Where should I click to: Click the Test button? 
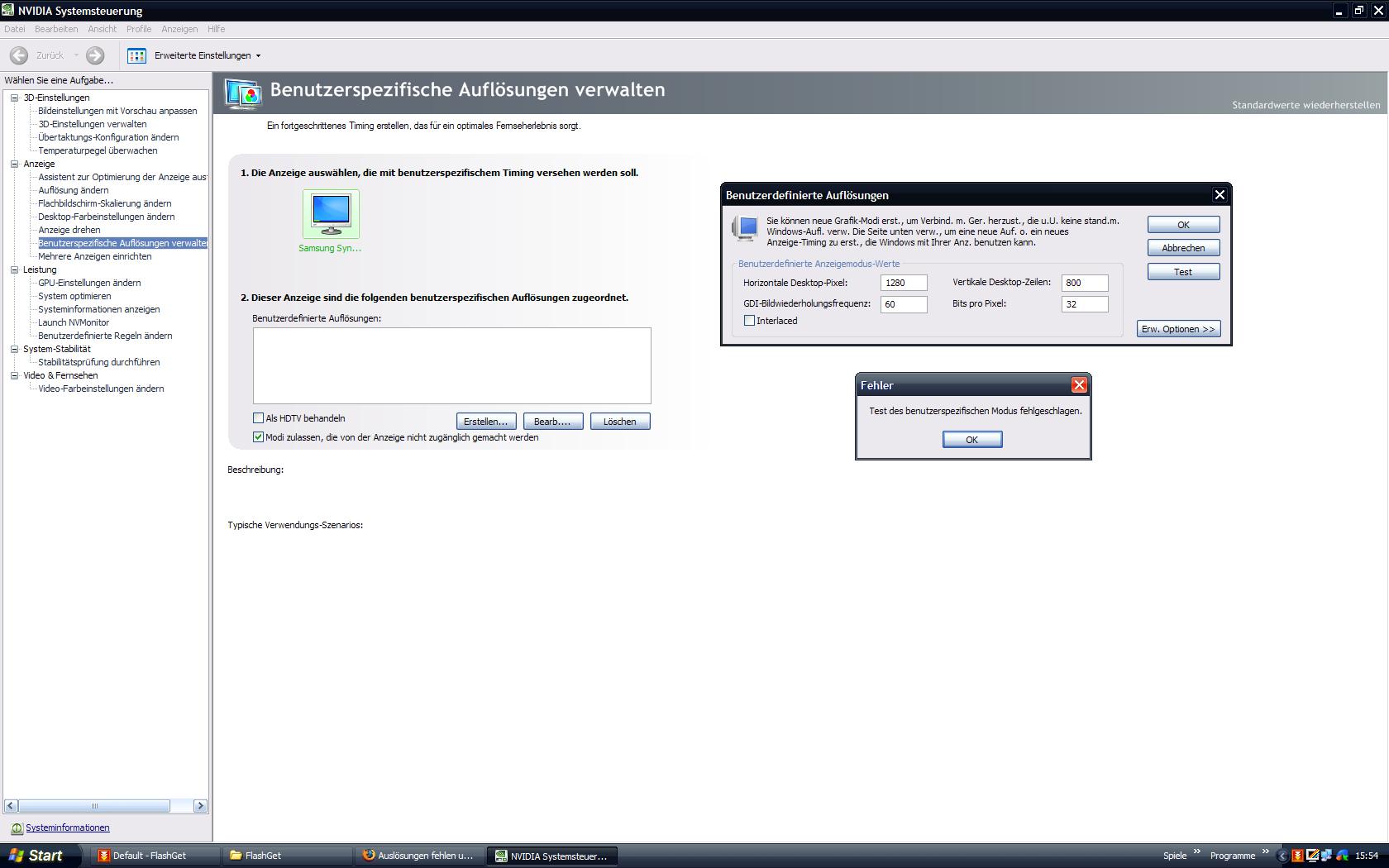[x=1183, y=272]
